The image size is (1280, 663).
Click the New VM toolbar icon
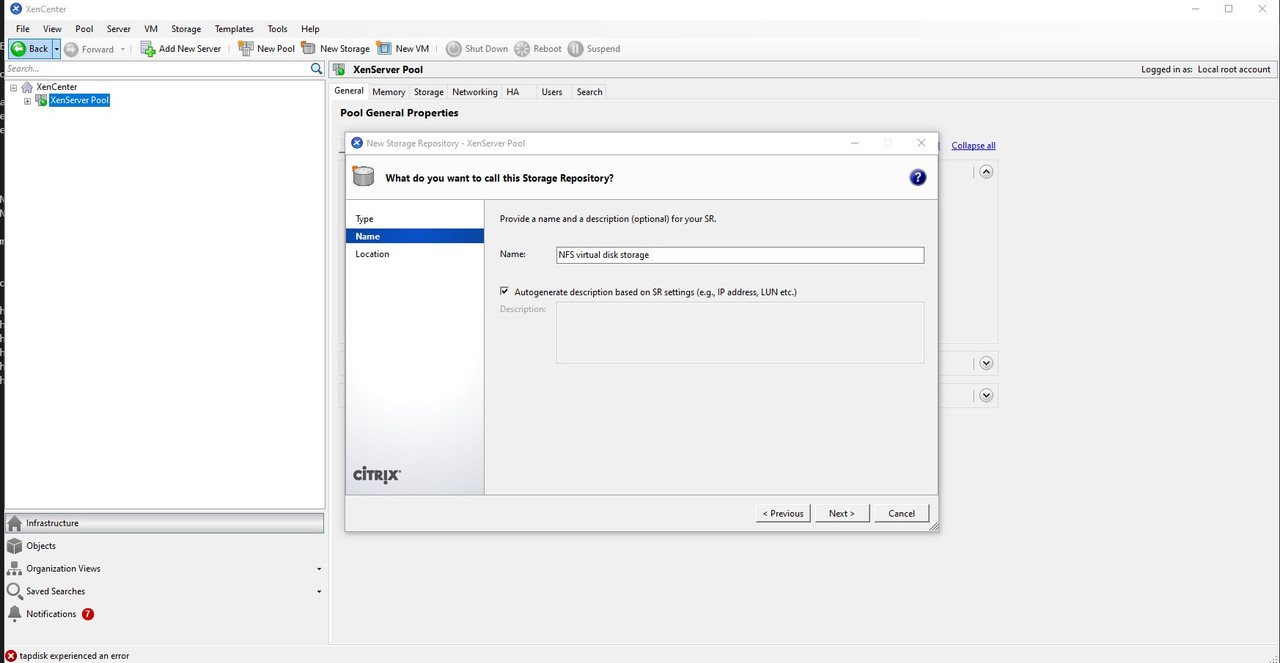pos(385,48)
